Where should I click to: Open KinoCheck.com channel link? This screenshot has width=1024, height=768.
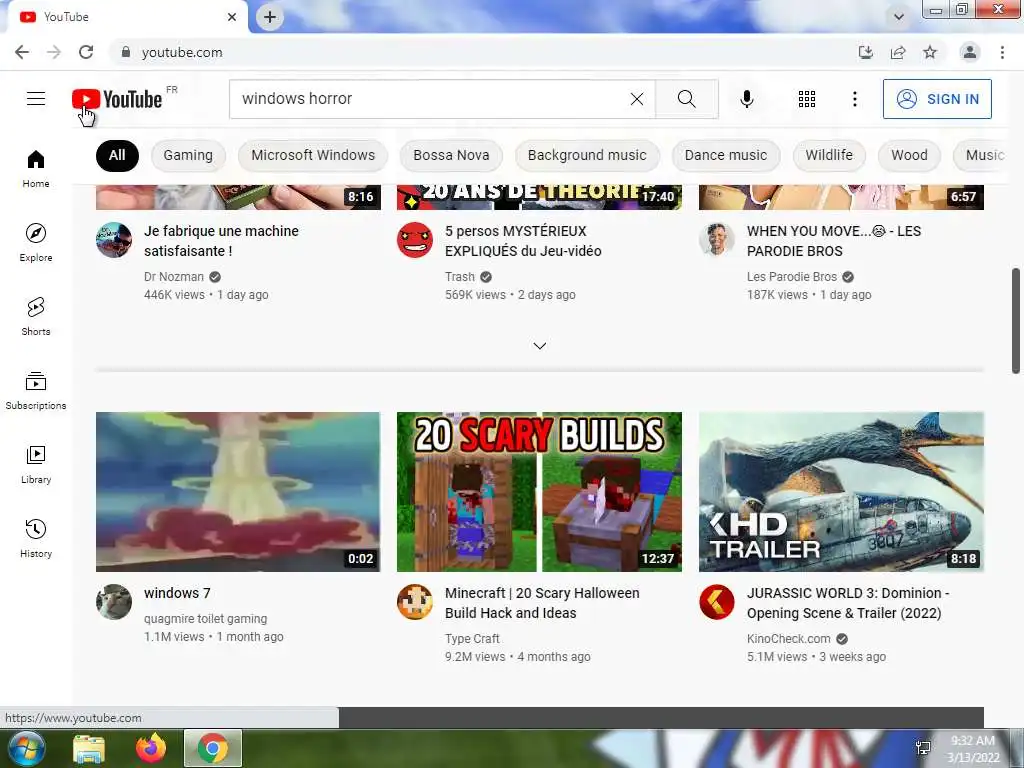click(788, 639)
